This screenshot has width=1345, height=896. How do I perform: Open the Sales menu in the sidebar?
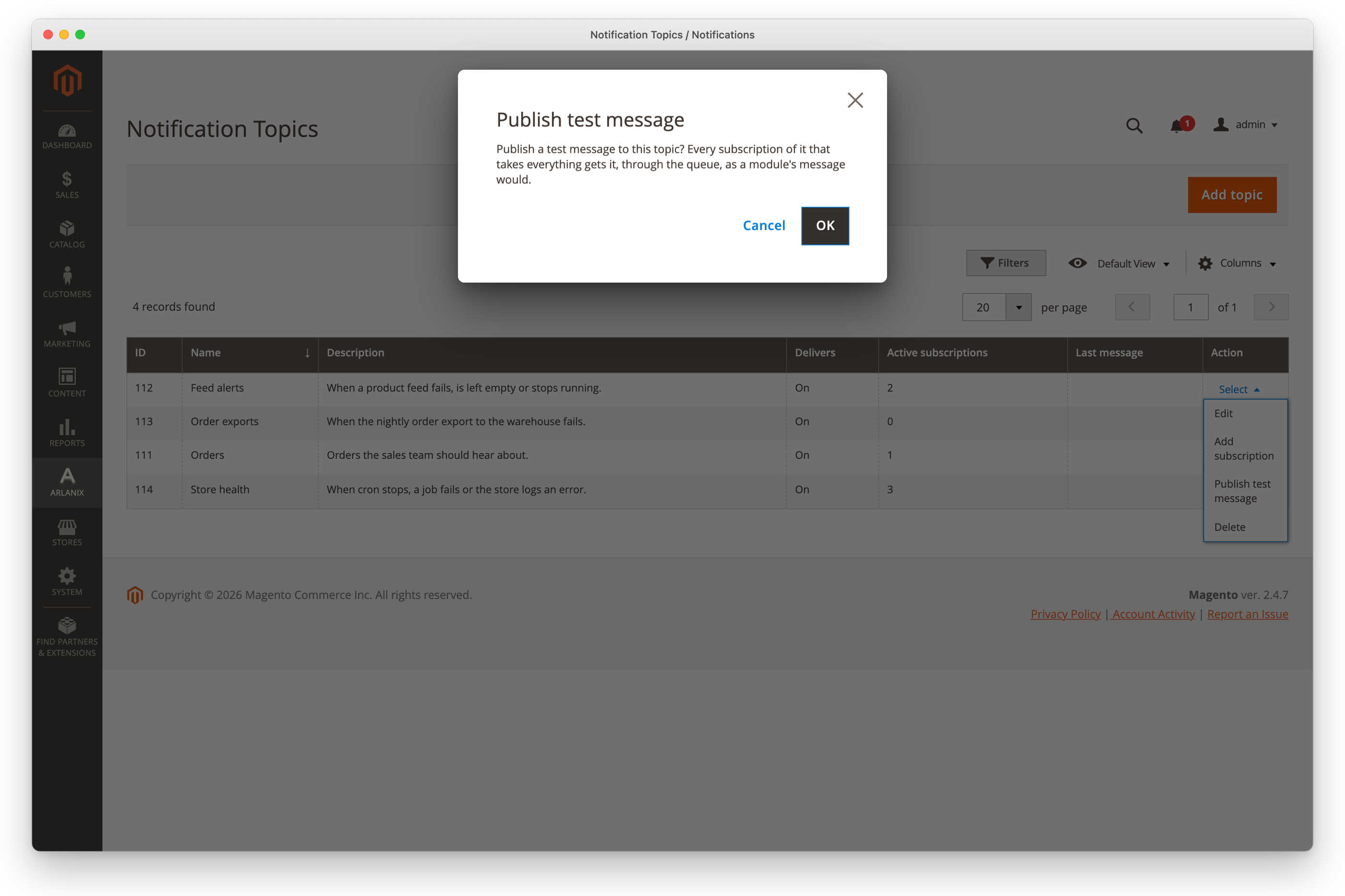(x=67, y=185)
